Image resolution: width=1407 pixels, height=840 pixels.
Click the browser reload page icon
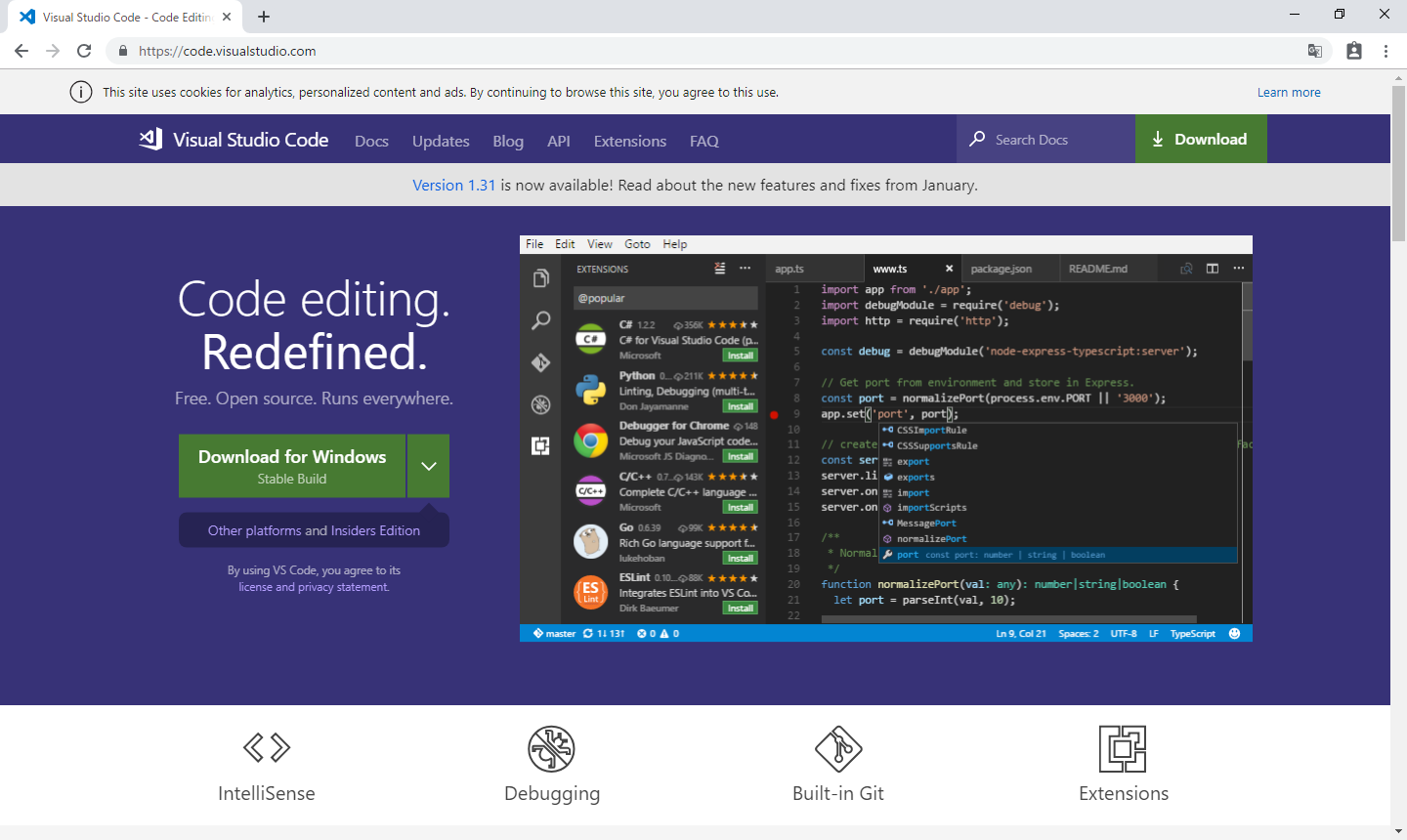[84, 51]
